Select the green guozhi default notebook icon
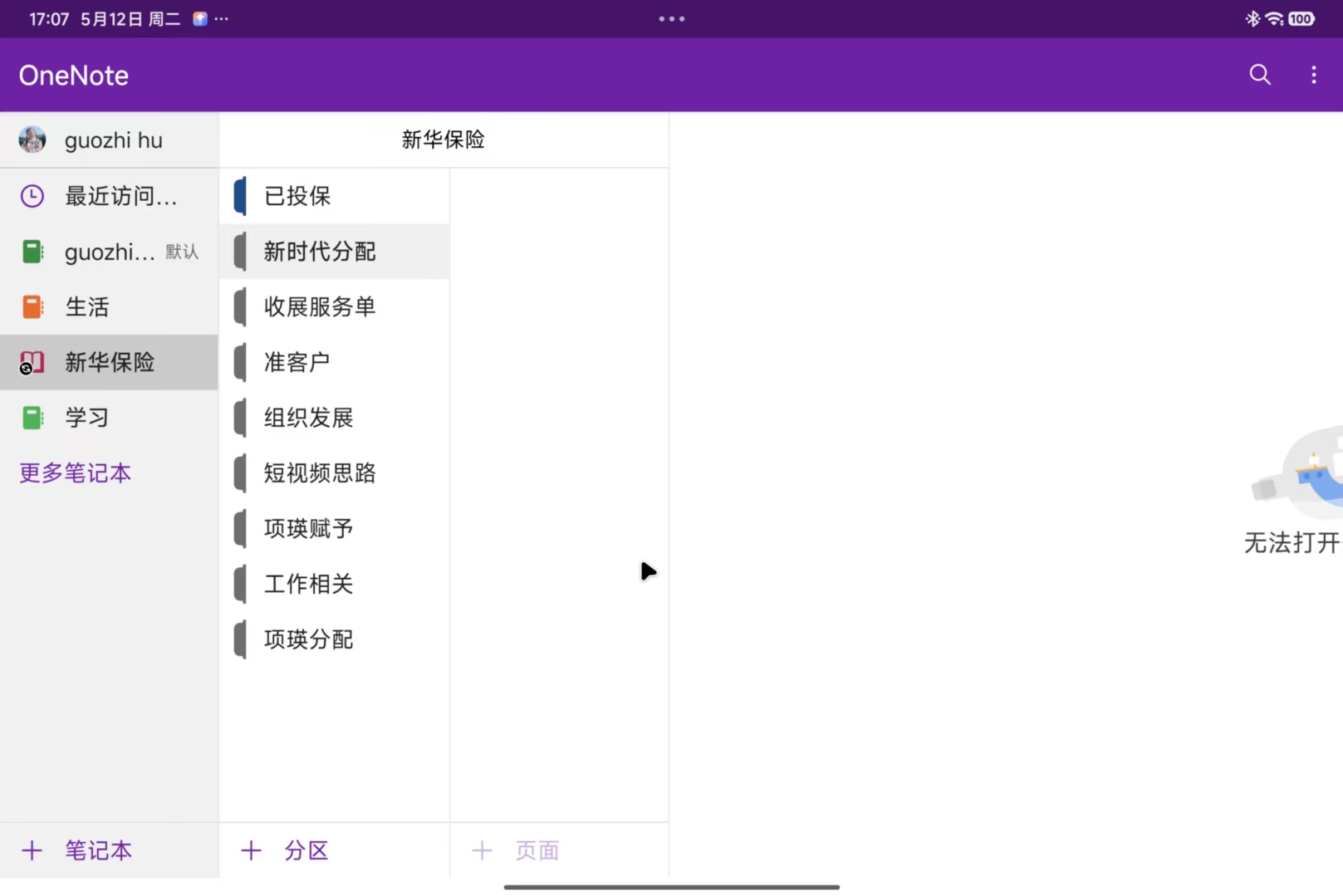The height and width of the screenshot is (896, 1343). coord(32,252)
